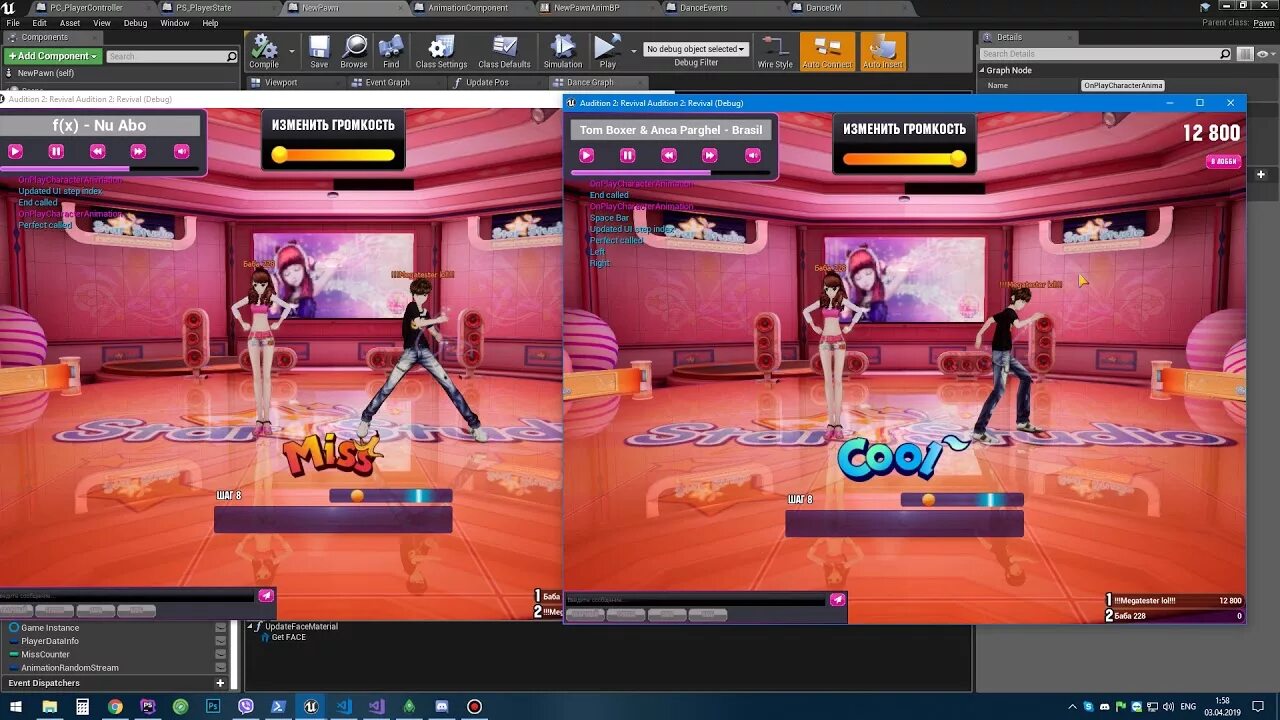Click Search Components field

point(171,56)
